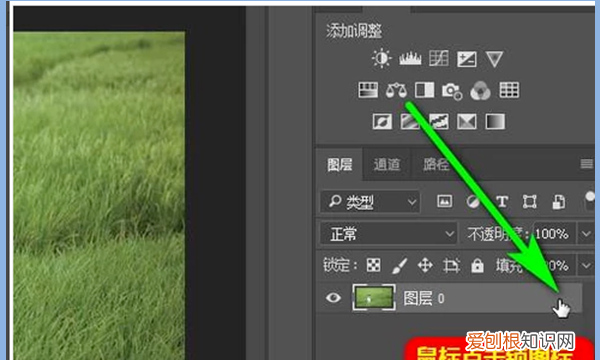Filter layers by adjustment layers
The image size is (600, 360).
pyautogui.click(x=473, y=202)
